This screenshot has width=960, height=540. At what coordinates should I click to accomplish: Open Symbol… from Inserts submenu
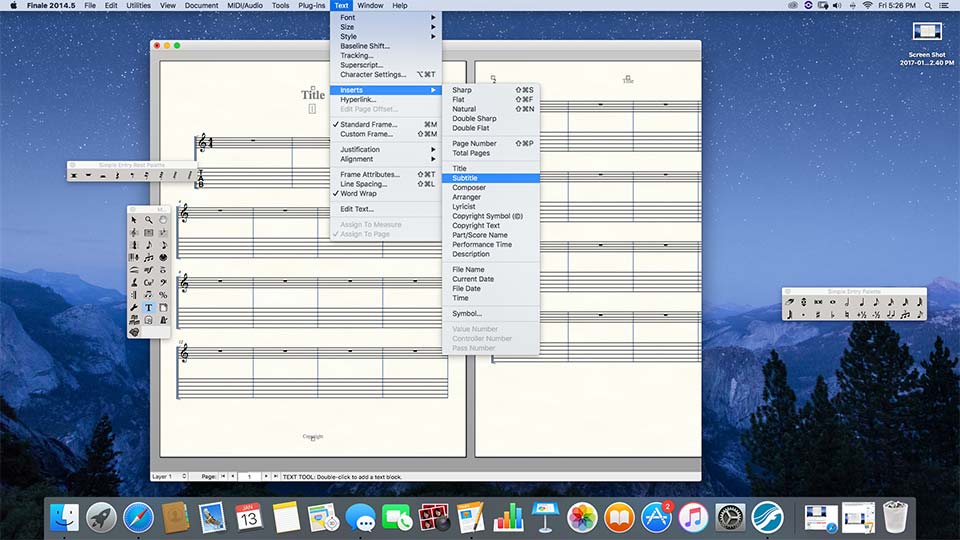(x=491, y=313)
